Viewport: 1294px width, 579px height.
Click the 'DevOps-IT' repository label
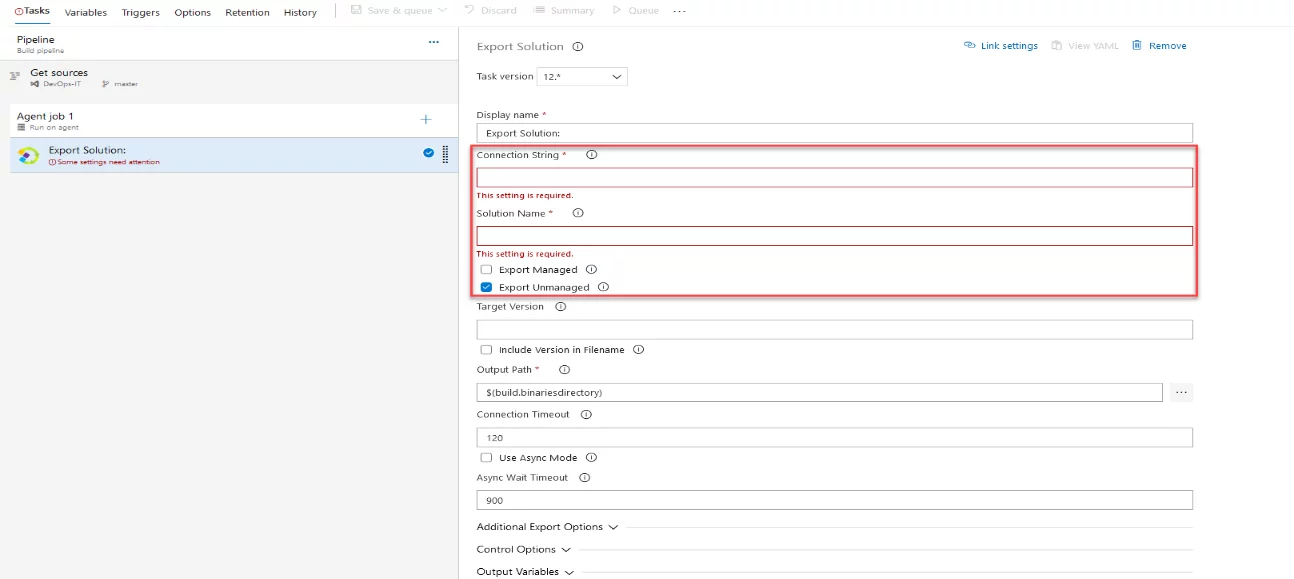coord(62,84)
